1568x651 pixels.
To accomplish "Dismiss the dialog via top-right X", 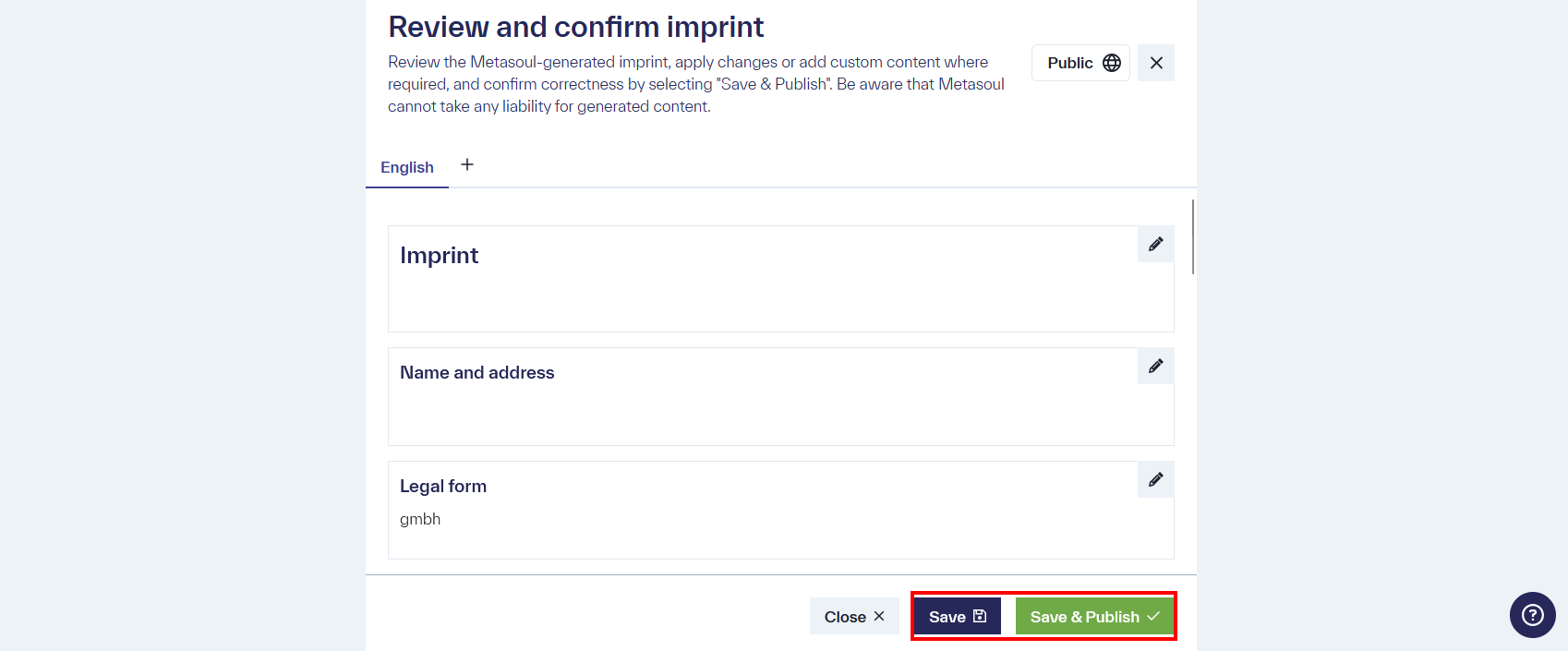I will (1155, 62).
